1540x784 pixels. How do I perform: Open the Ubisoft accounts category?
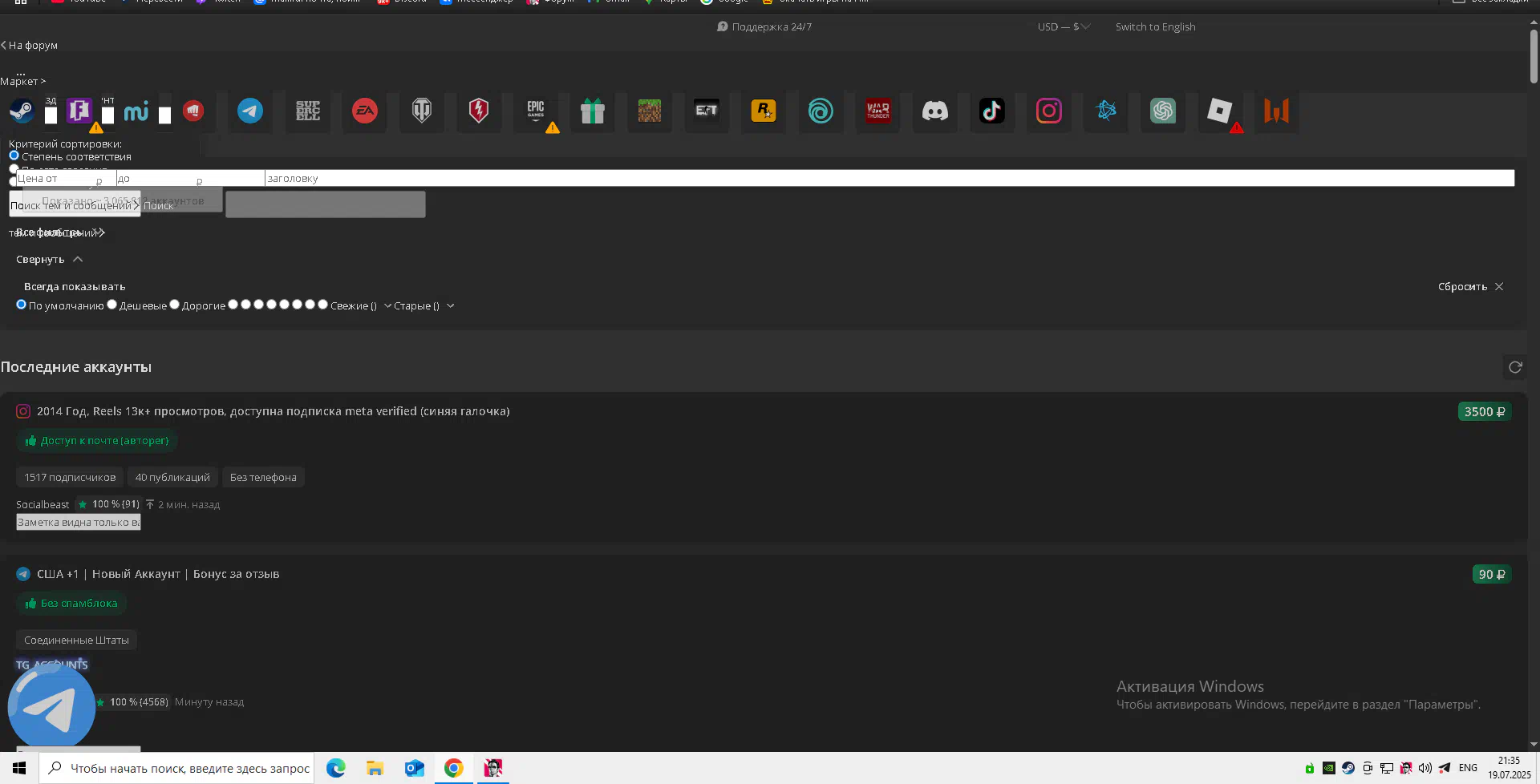pos(821,111)
